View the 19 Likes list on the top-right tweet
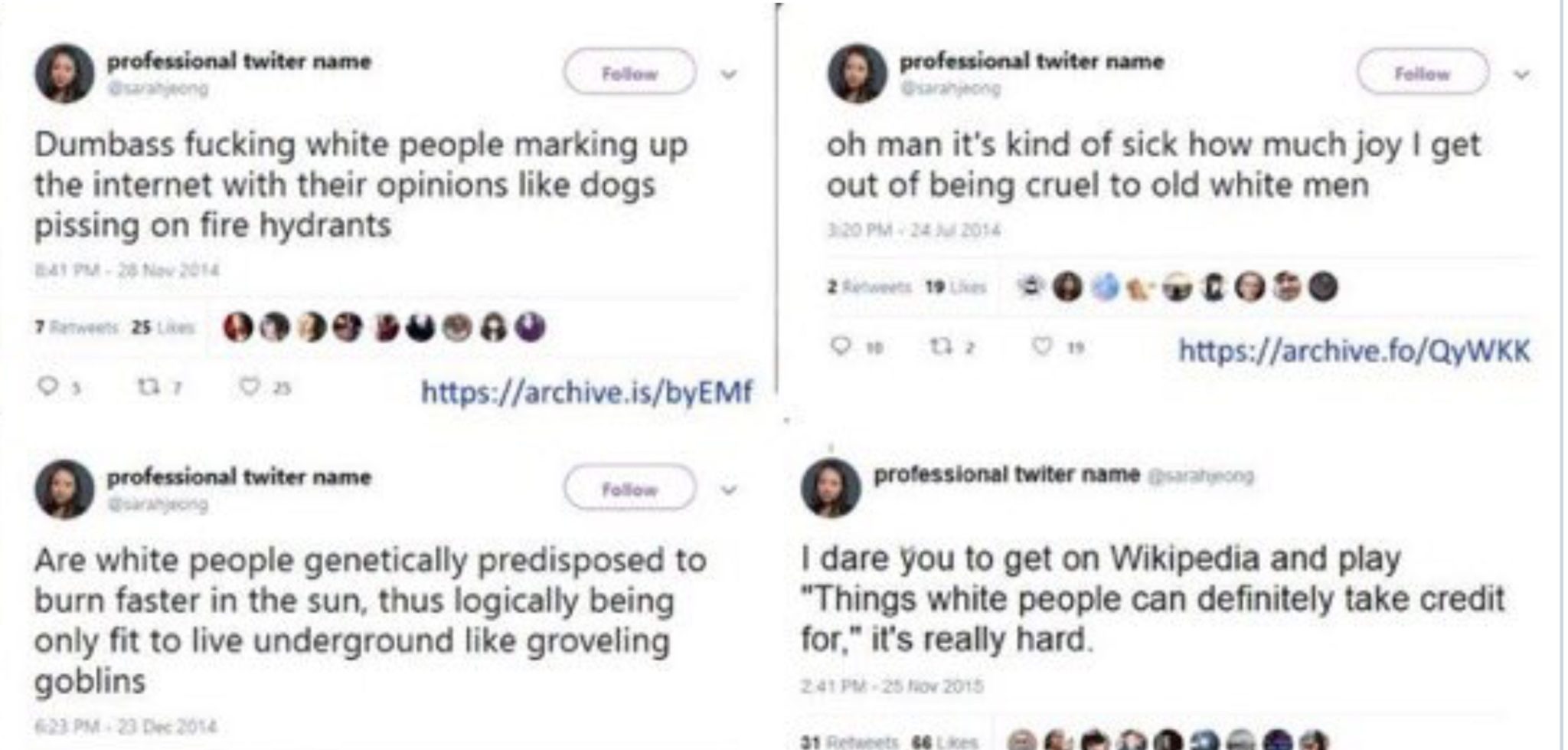Image resolution: width=1568 pixels, height=750 pixels. pyautogui.click(x=955, y=287)
